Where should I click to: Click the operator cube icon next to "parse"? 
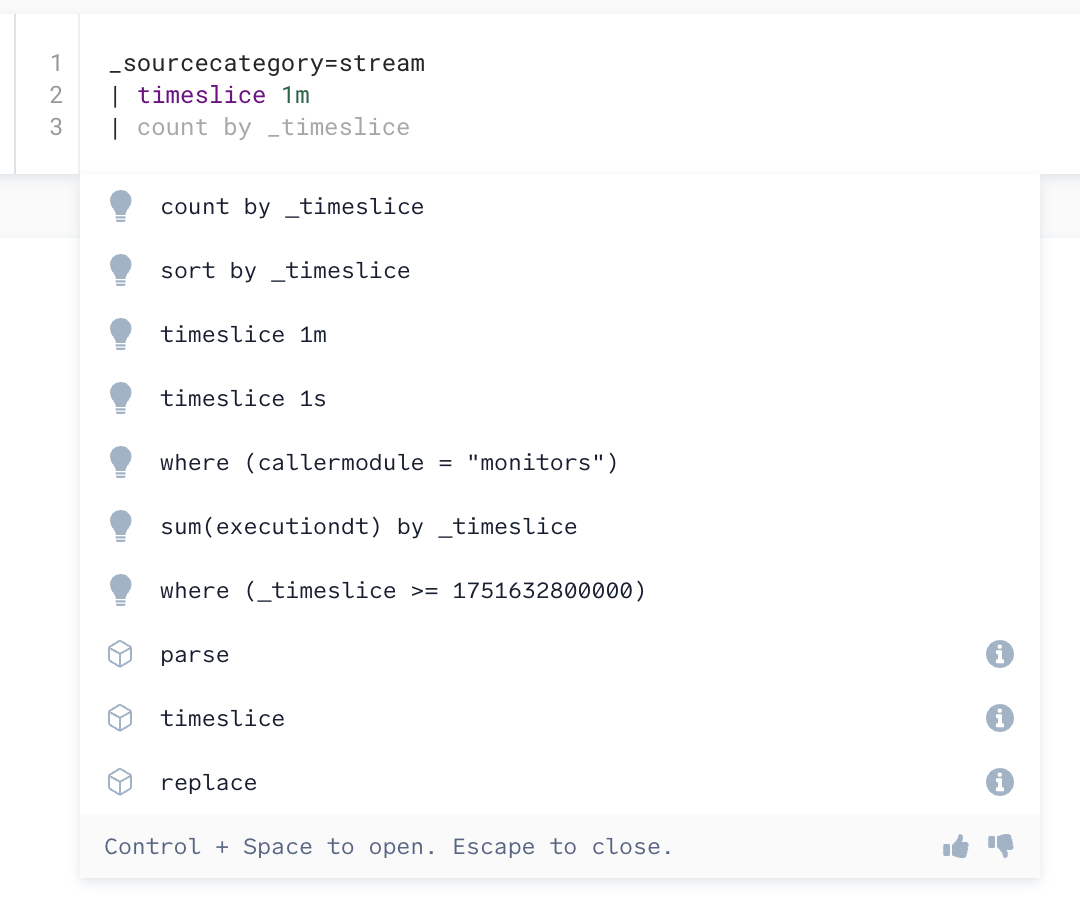pyautogui.click(x=120, y=654)
